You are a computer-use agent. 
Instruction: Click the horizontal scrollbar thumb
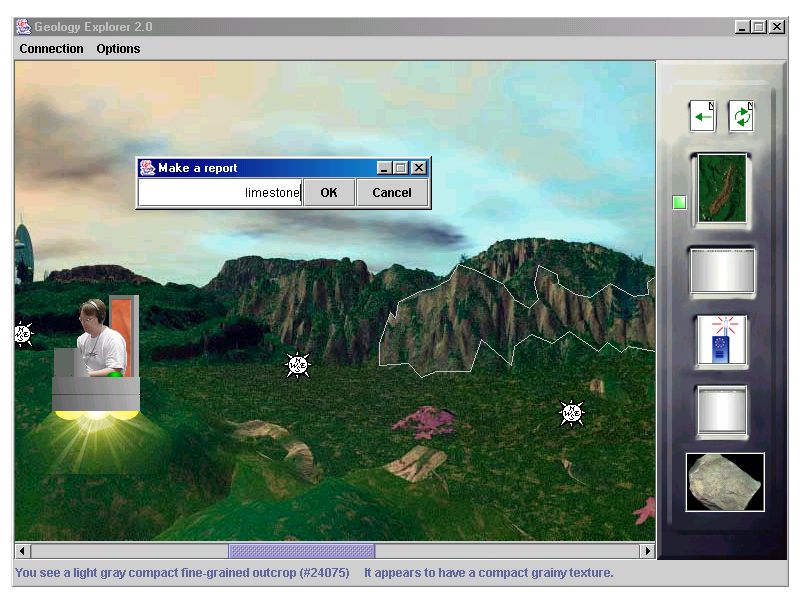click(301, 551)
